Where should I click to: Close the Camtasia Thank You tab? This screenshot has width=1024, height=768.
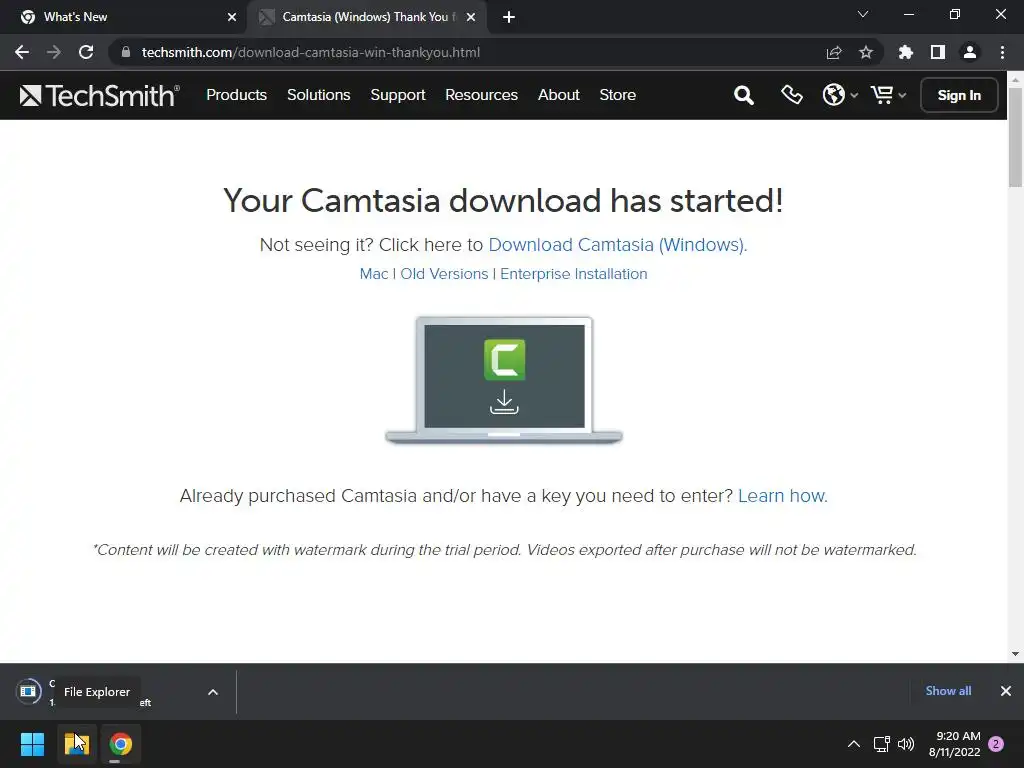coord(471,18)
